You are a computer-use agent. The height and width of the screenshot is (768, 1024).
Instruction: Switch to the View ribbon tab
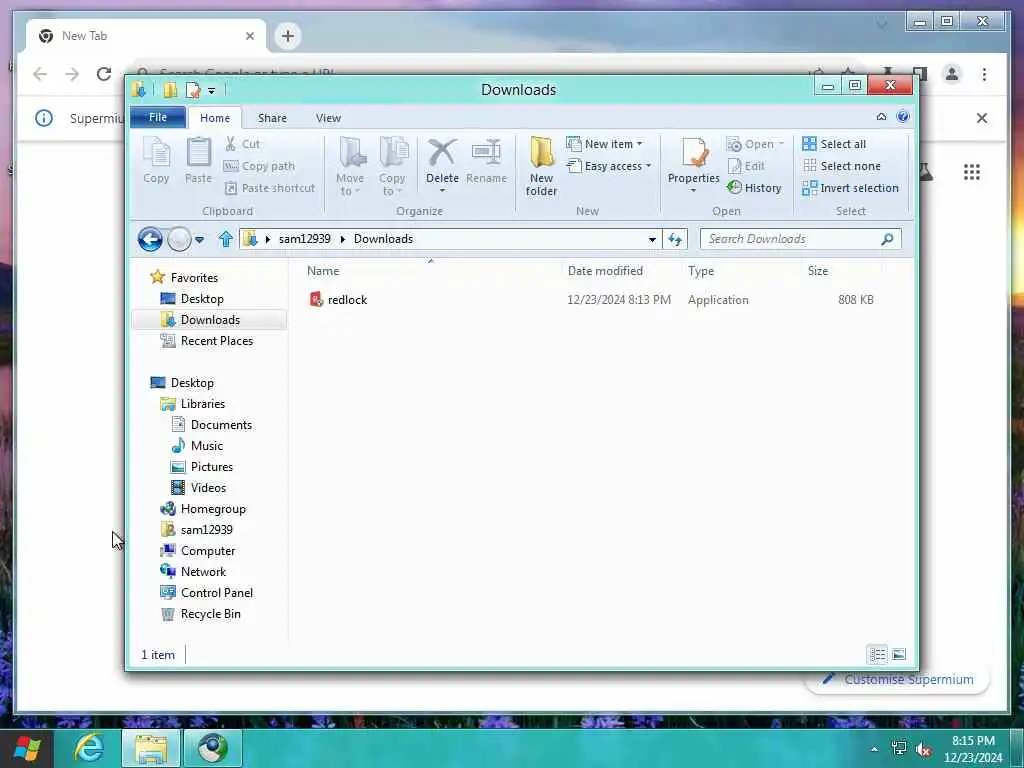coord(328,118)
